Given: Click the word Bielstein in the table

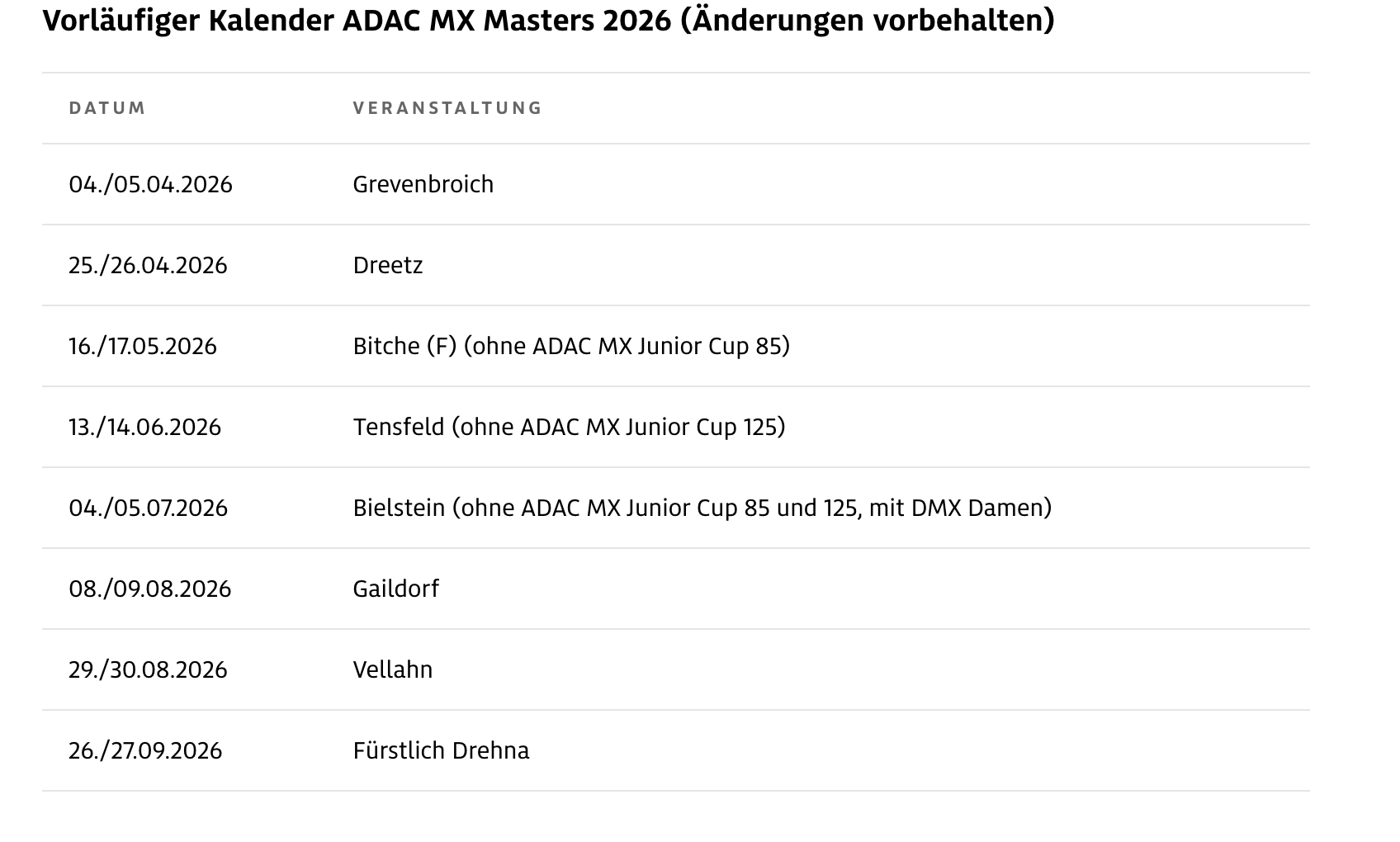Looking at the screenshot, I should (399, 508).
